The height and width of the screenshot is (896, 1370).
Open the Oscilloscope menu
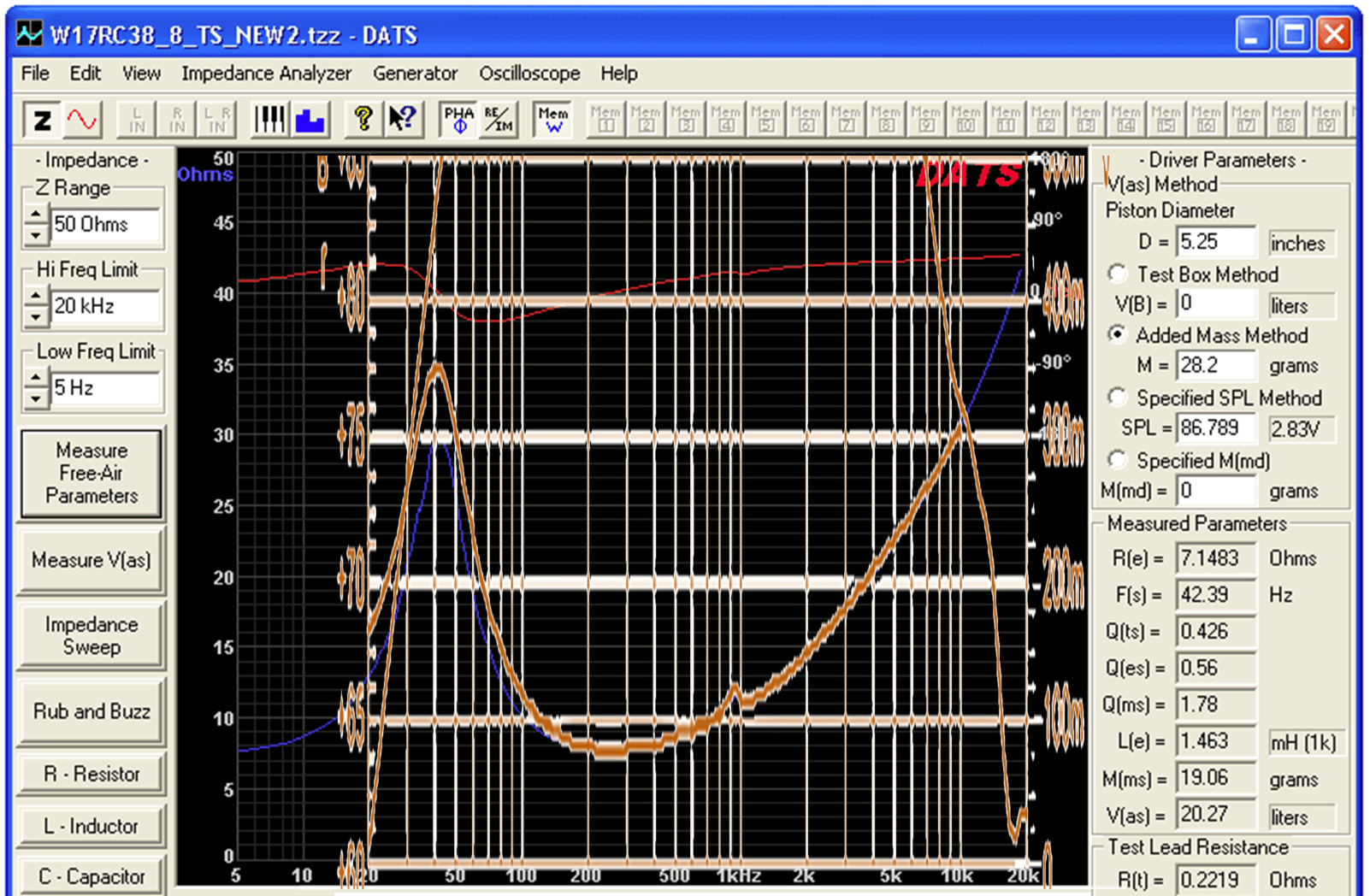[529, 74]
